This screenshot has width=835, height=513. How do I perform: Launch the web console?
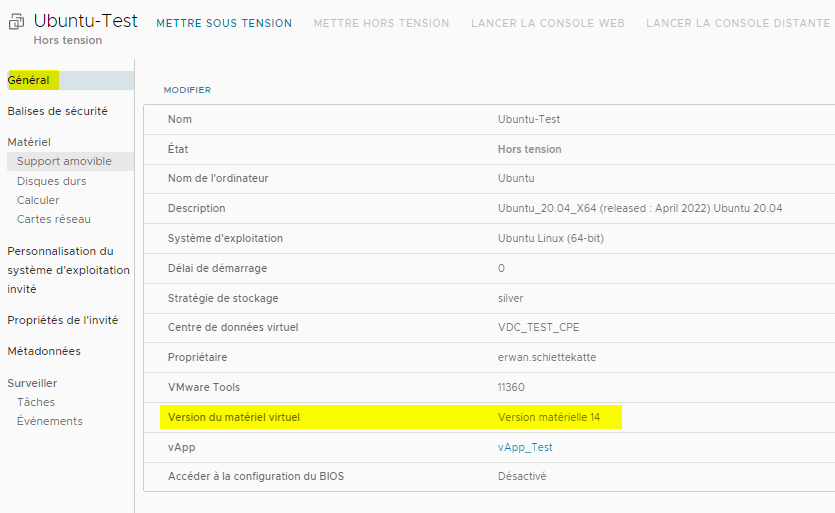pos(547,23)
